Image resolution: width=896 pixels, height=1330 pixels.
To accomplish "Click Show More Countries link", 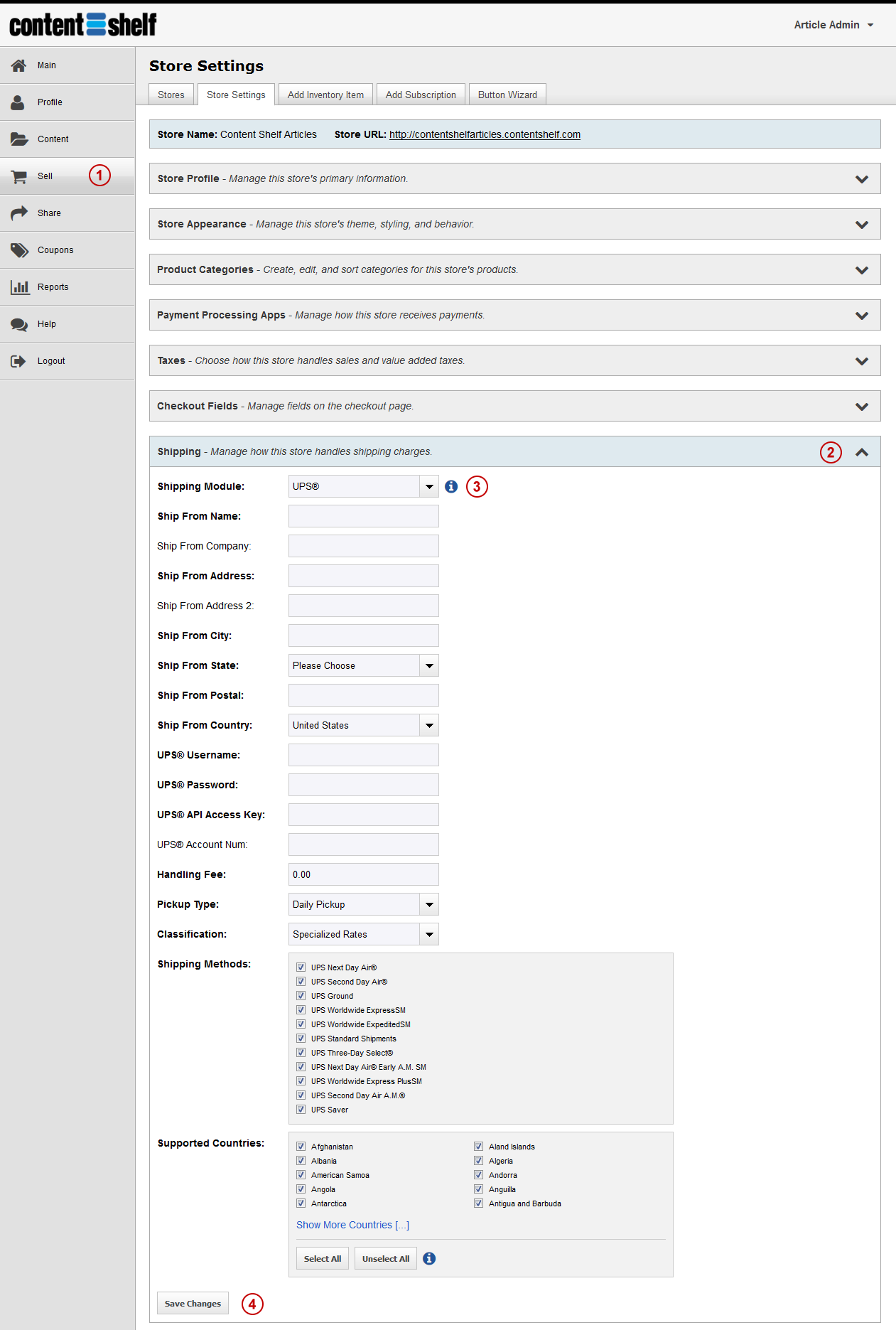I will [353, 1225].
